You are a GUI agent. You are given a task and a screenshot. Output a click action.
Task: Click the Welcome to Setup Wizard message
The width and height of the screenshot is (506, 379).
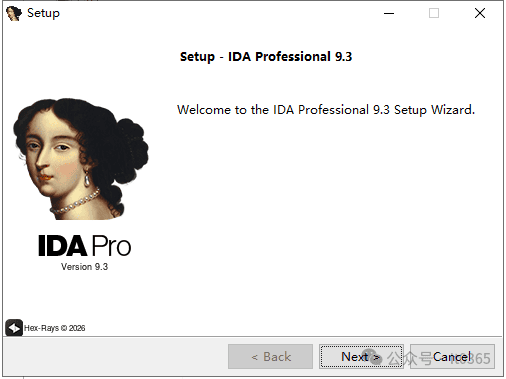[326, 110]
